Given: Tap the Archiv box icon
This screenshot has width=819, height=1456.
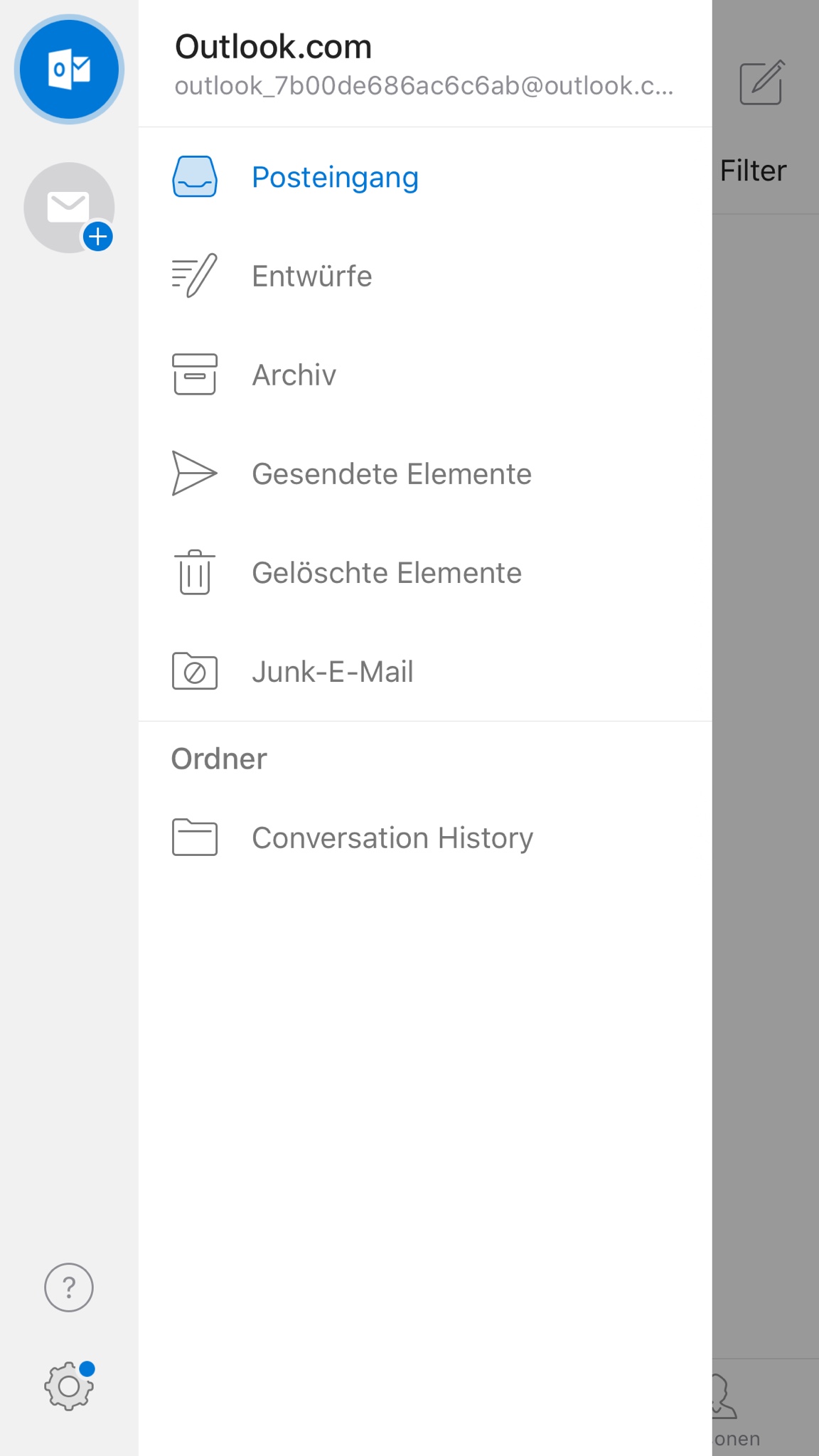Looking at the screenshot, I should 194,375.
